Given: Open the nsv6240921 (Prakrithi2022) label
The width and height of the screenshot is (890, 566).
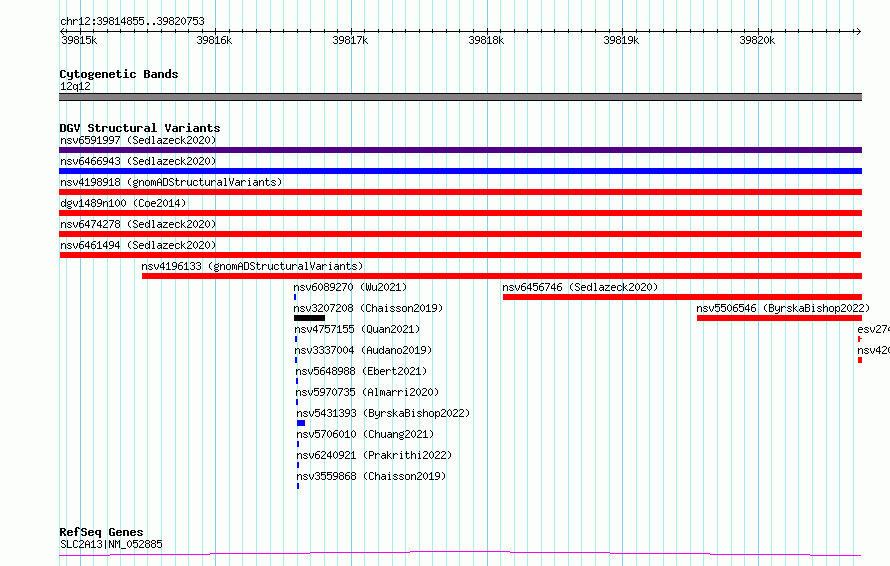Looking at the screenshot, I should (x=374, y=455).
